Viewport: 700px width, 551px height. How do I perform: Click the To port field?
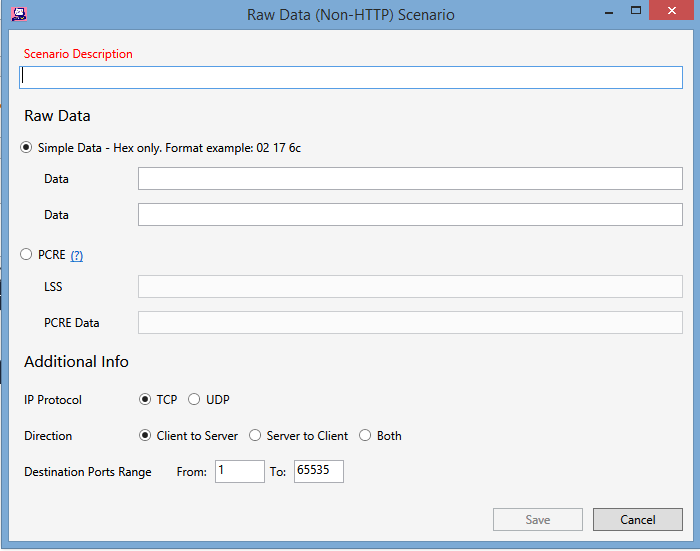click(x=319, y=472)
